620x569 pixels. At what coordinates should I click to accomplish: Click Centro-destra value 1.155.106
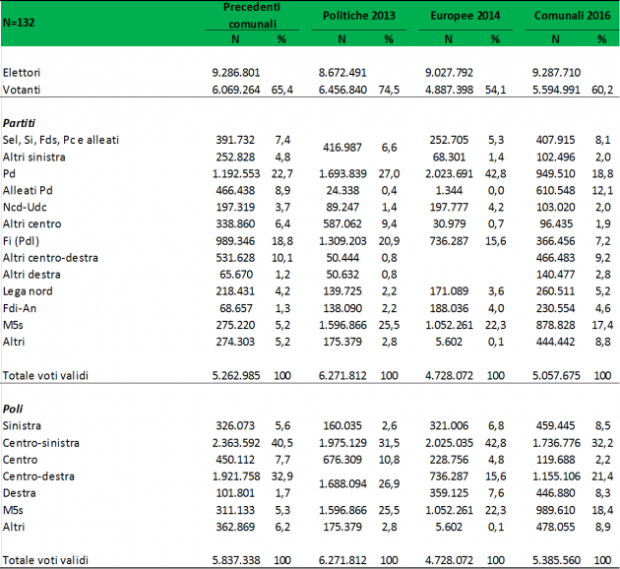556,476
